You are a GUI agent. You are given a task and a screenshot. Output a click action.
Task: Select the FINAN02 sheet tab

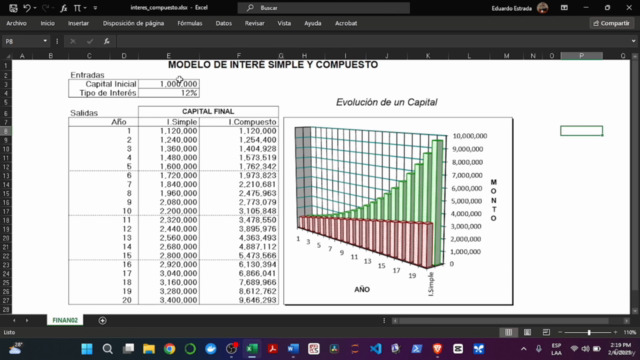[x=65, y=320]
